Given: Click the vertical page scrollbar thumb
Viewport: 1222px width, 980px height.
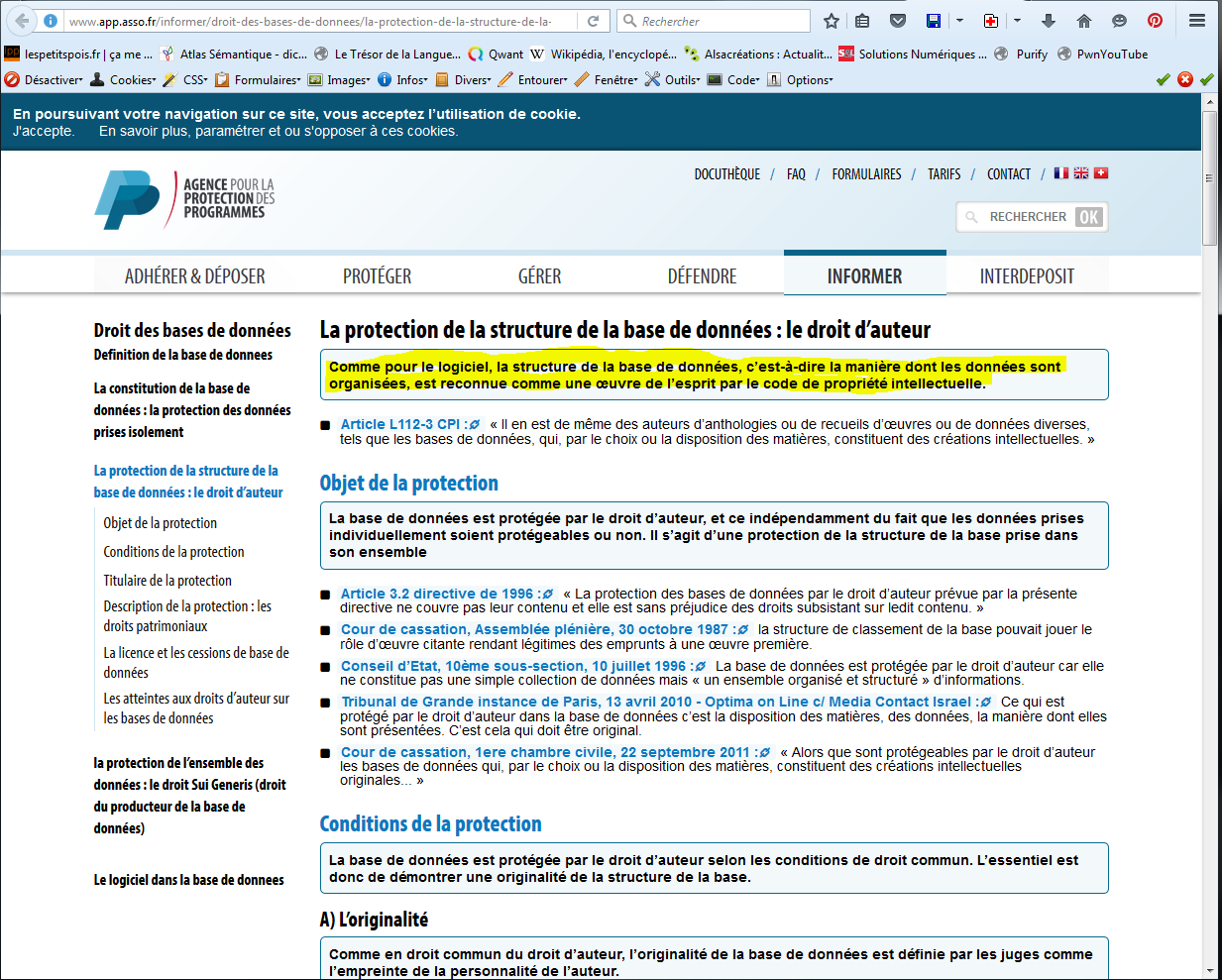Looking at the screenshot, I should coord(1210,178).
